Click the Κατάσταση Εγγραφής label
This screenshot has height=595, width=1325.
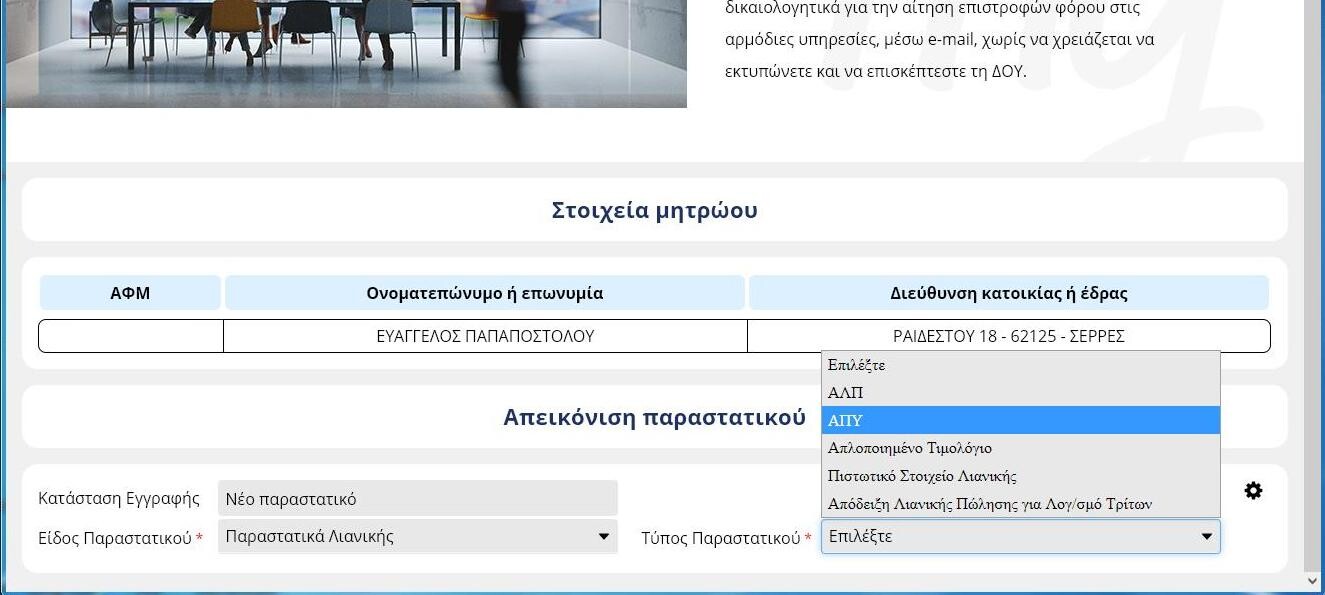119,498
